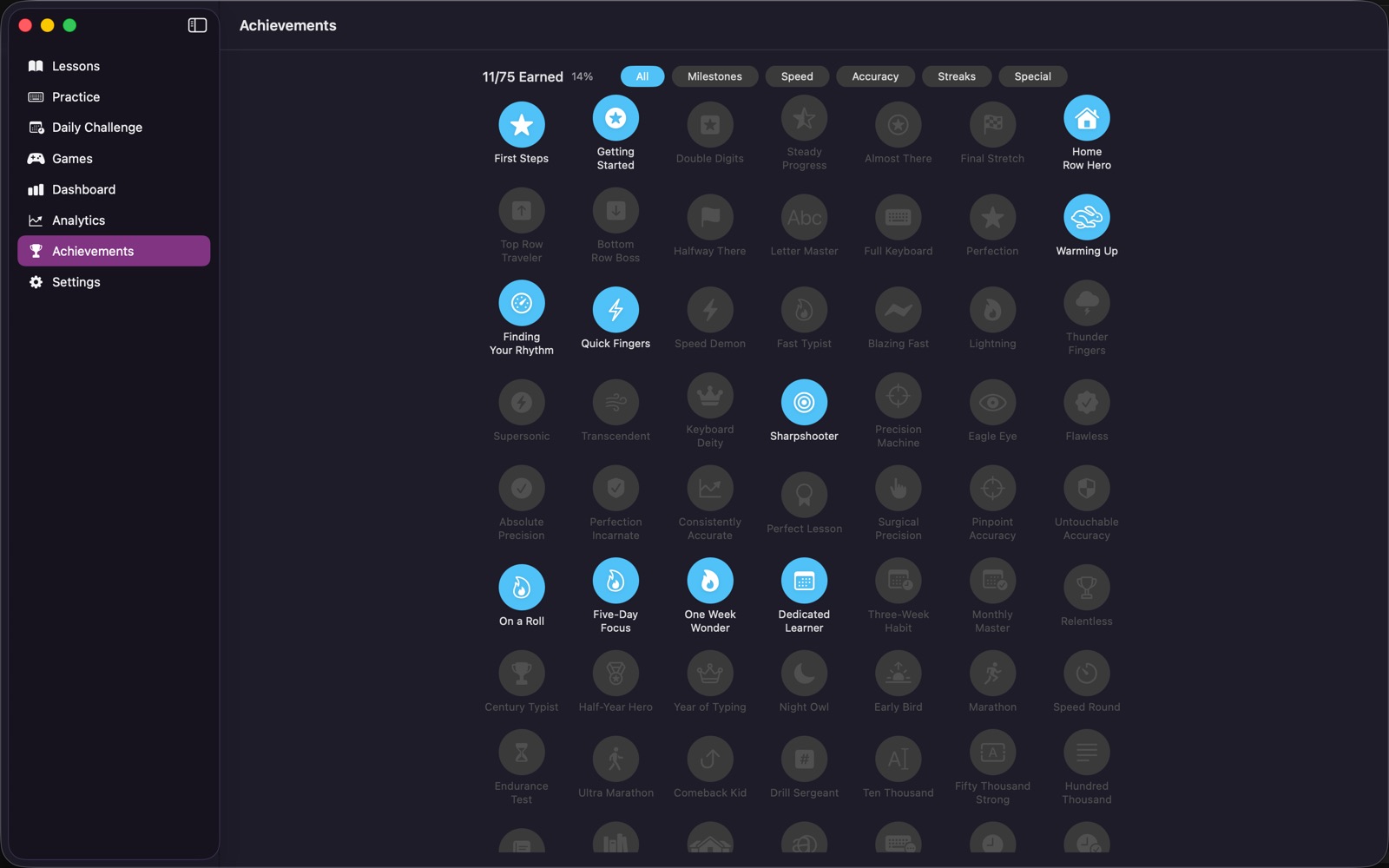
Task: View Analytics from the sidebar
Action: coord(114,220)
